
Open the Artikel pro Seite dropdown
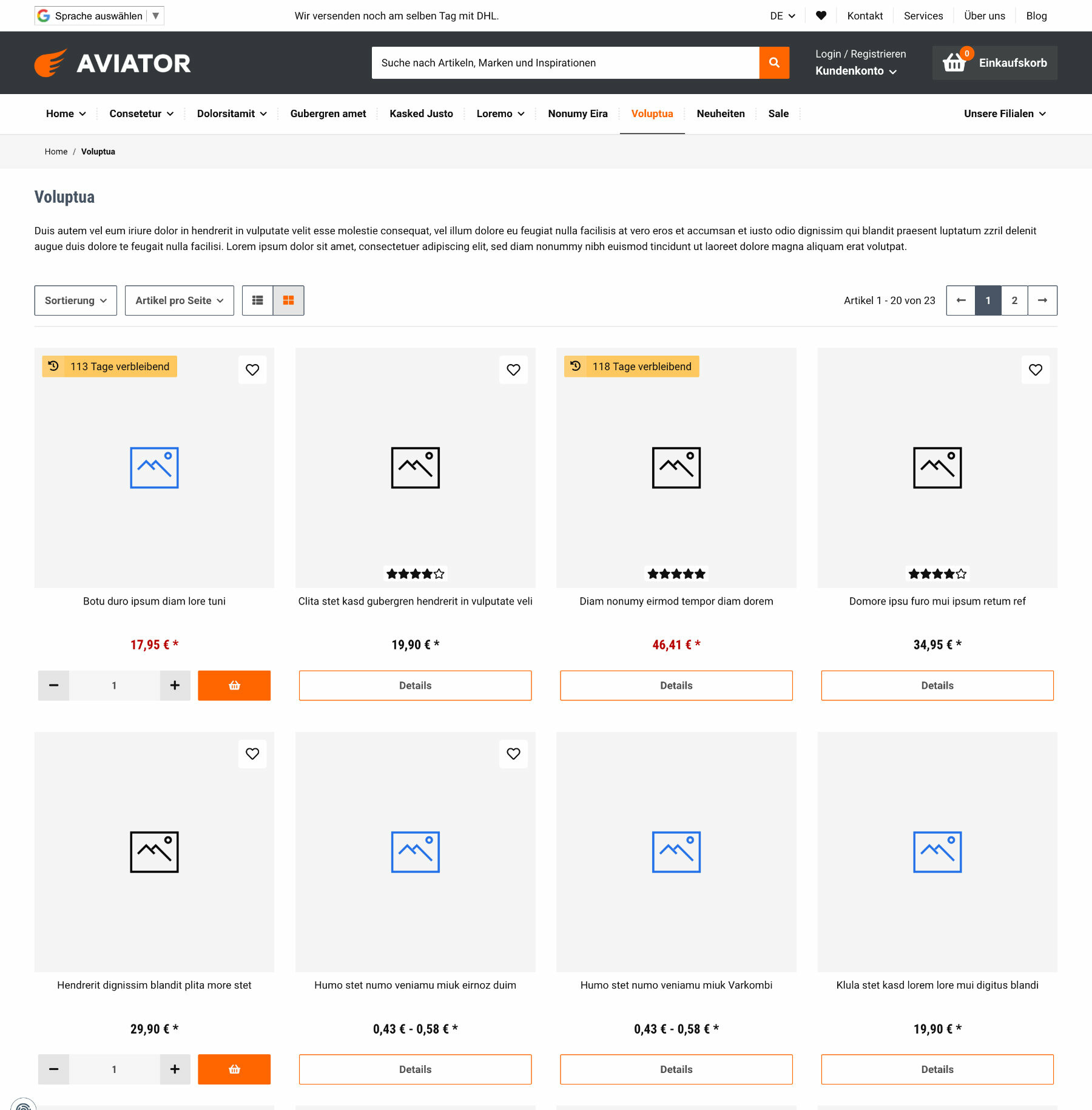click(179, 300)
